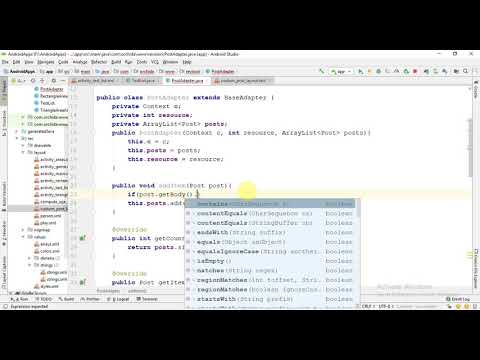480x360 pixels.
Task: Open the app run configuration dropdown
Action: [x=341, y=71]
